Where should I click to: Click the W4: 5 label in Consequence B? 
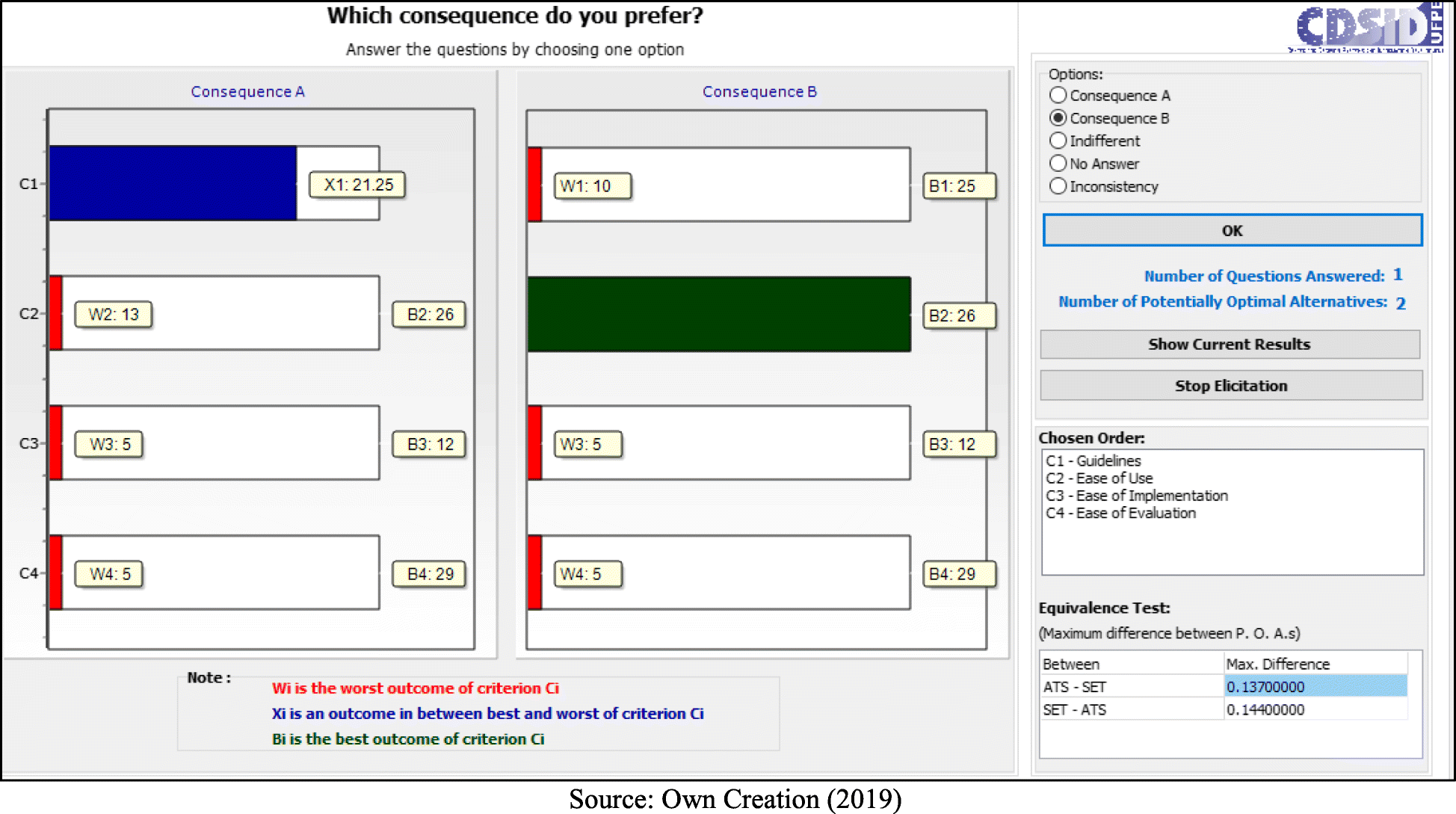[x=588, y=574]
